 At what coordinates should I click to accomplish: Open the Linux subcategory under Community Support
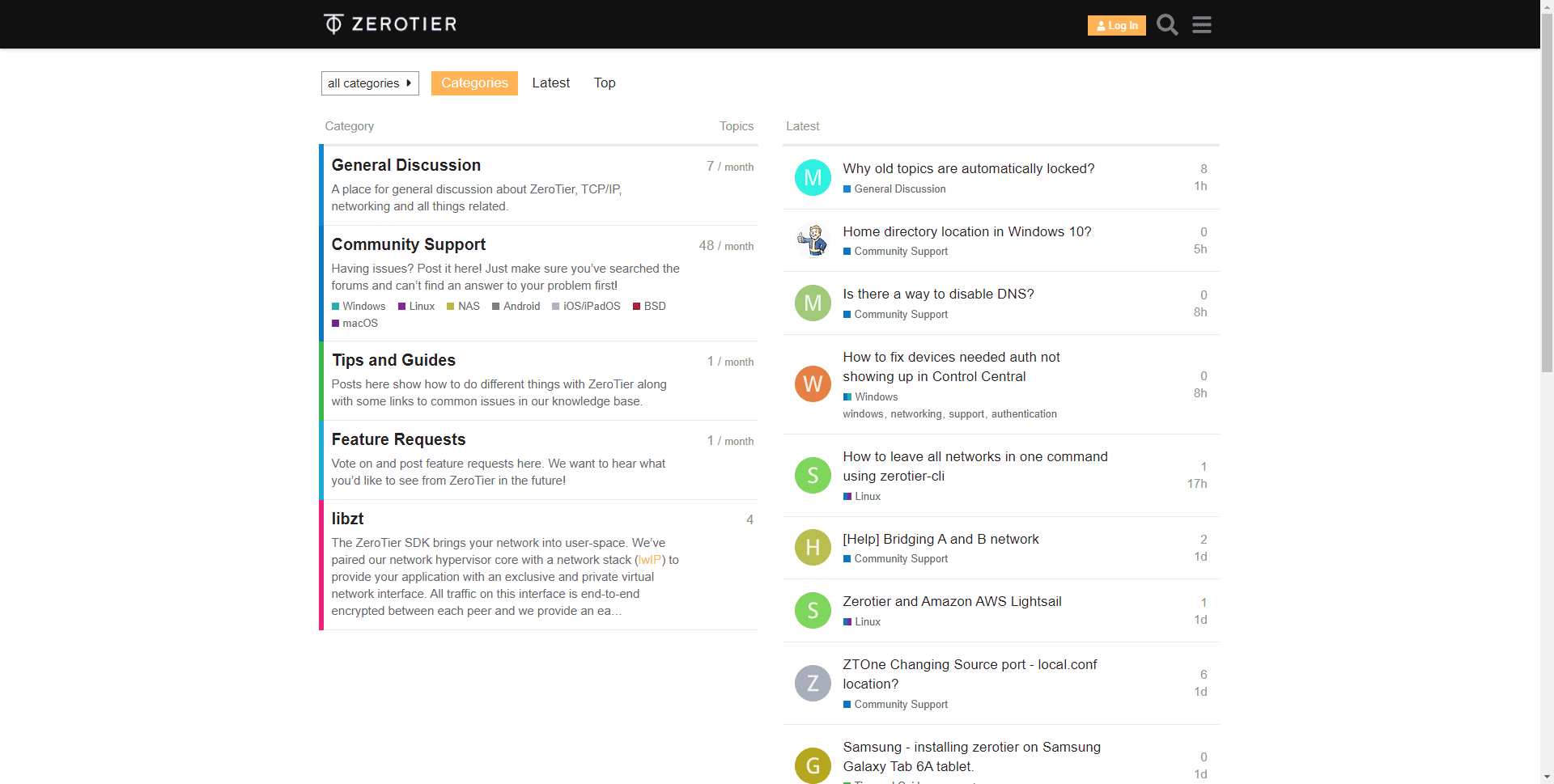click(416, 306)
